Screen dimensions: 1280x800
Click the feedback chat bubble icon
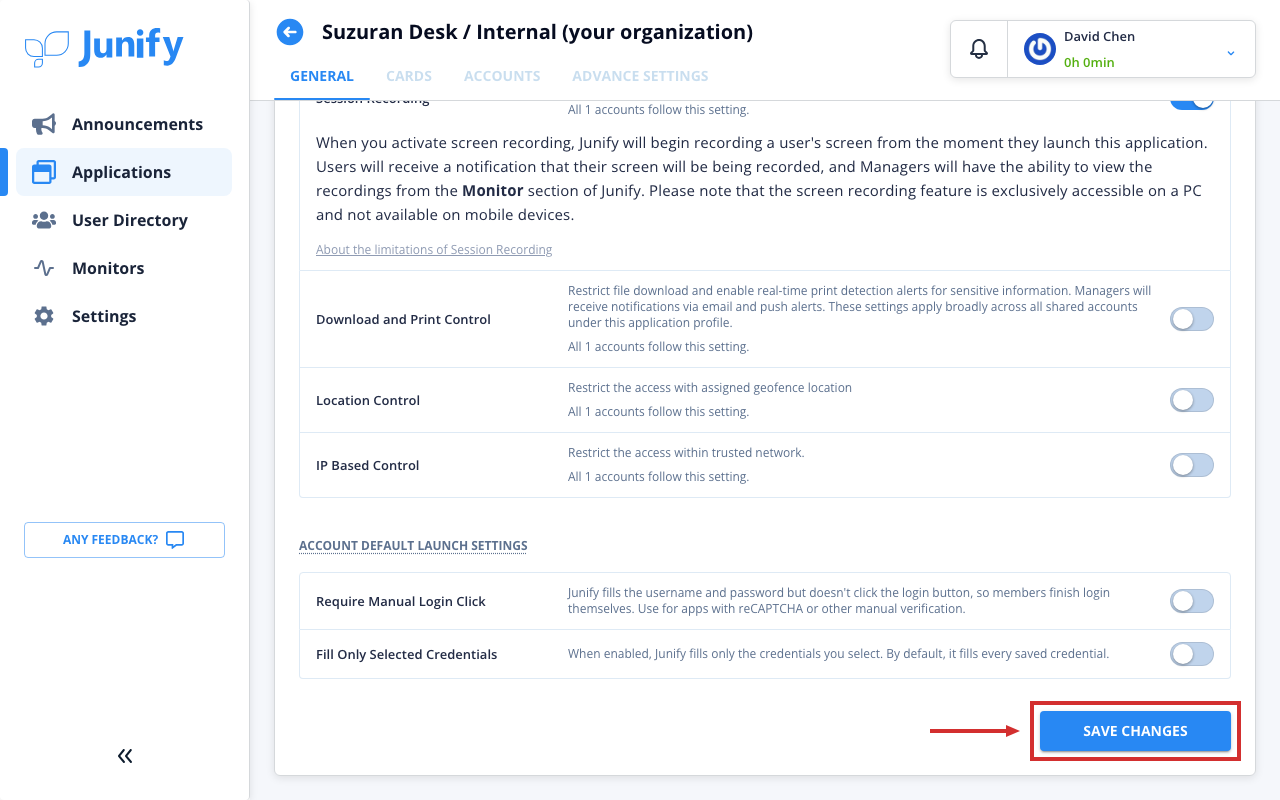click(175, 540)
